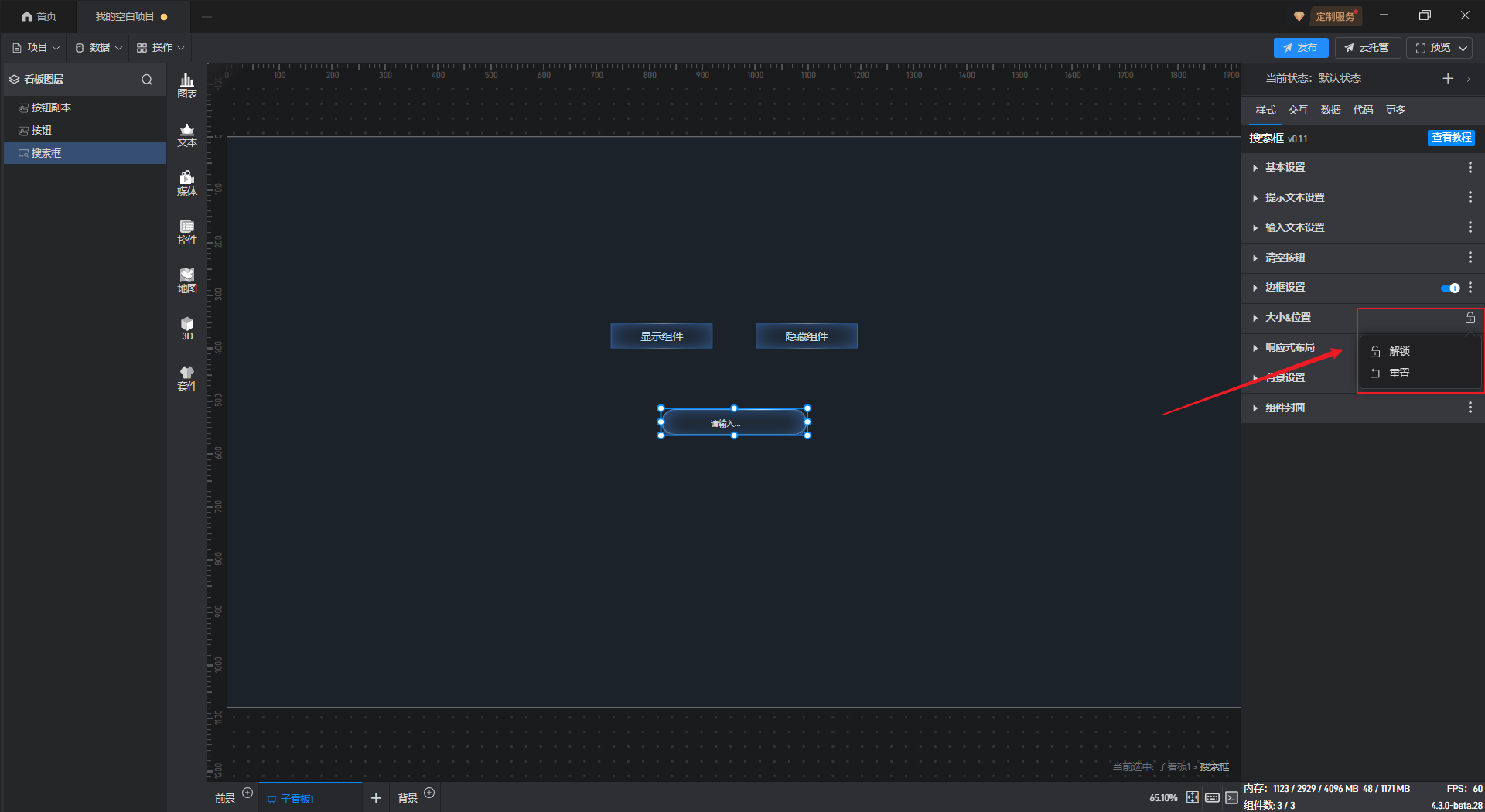Open the 地图 (map) component library

click(x=187, y=281)
